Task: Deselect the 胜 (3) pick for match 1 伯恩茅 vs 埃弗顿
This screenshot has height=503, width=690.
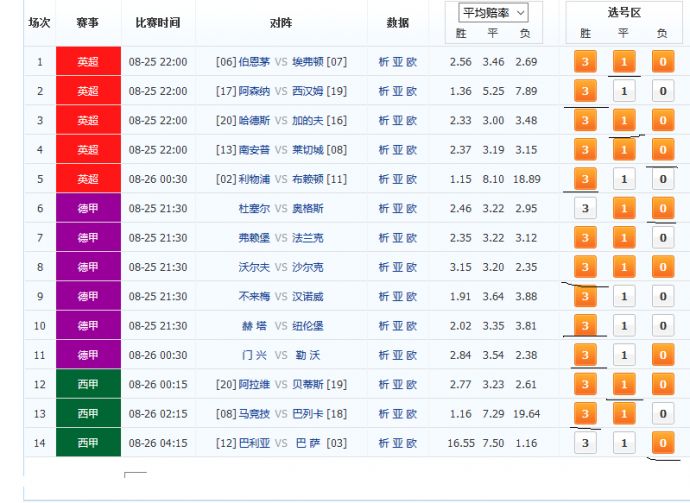Action: pos(586,63)
